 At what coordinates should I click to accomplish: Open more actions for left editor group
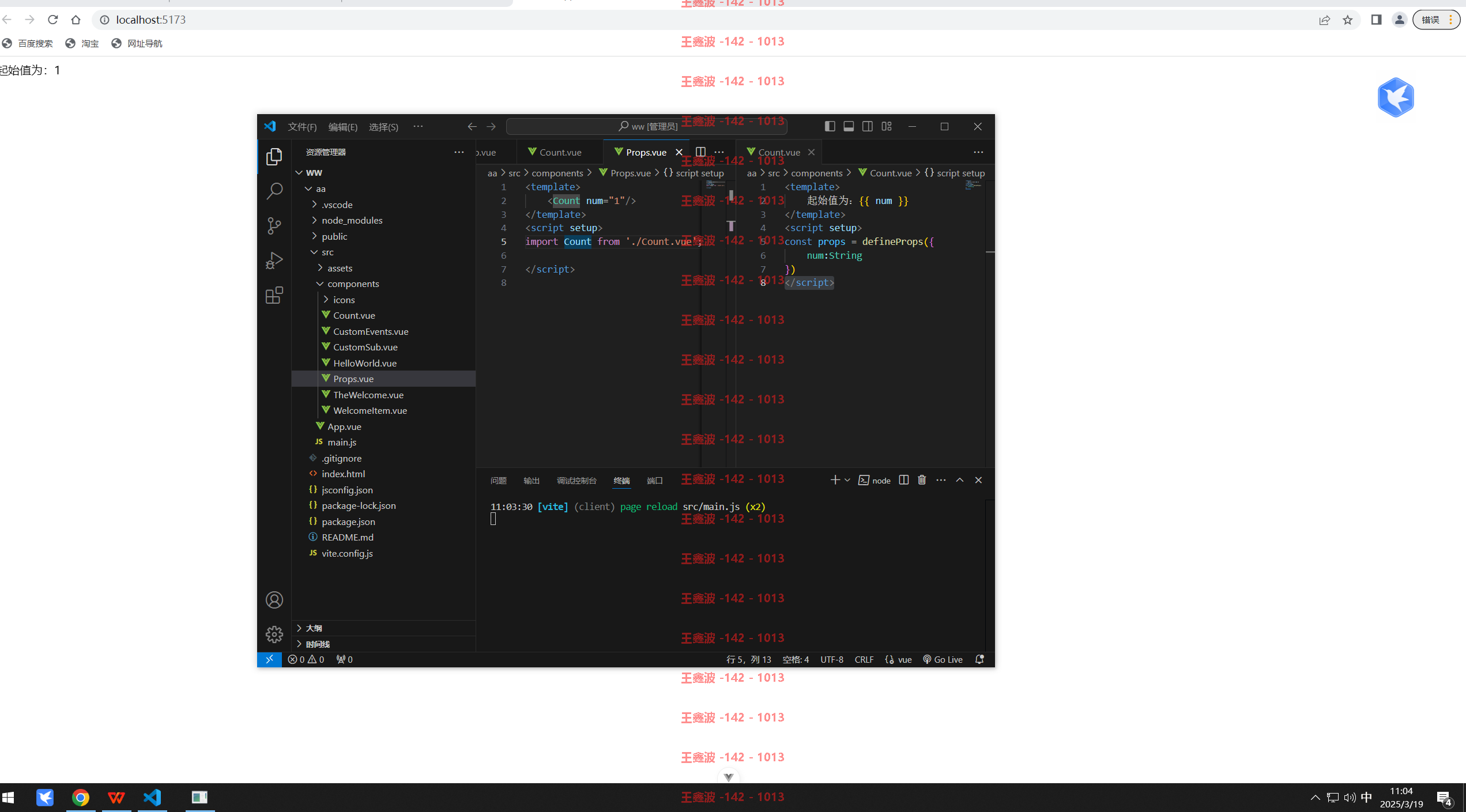point(719,152)
